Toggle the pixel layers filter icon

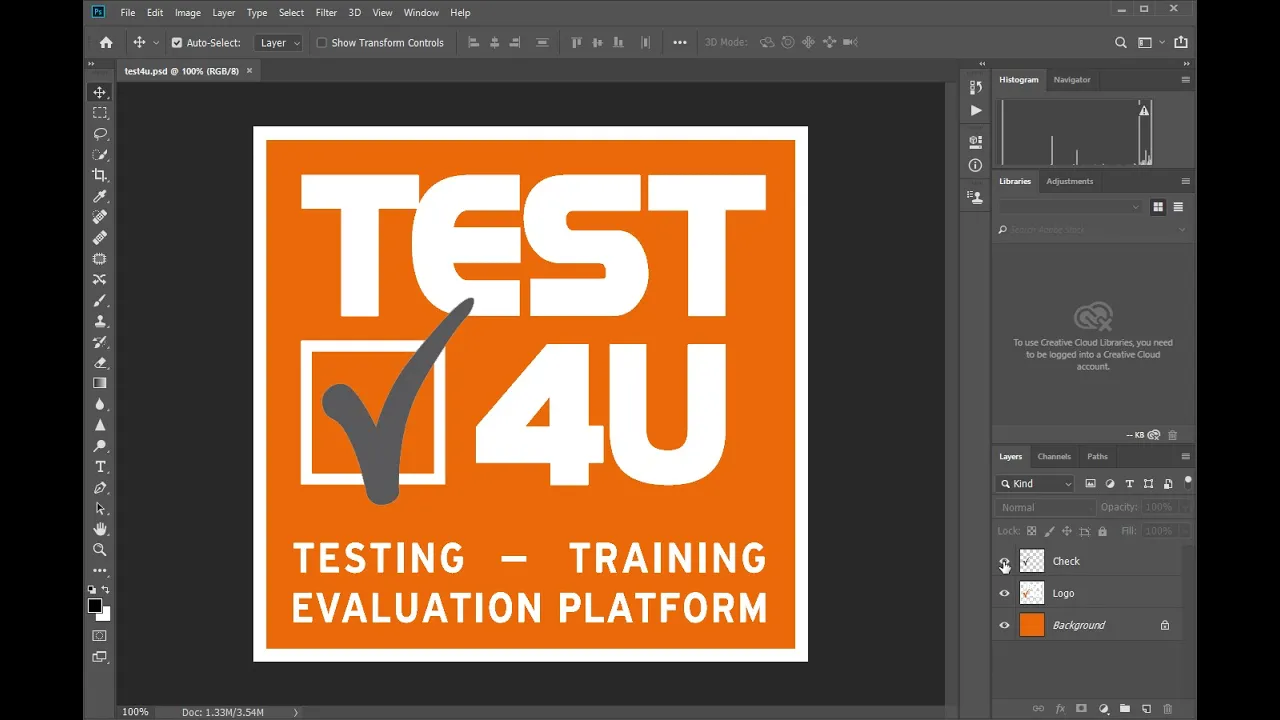[1090, 483]
